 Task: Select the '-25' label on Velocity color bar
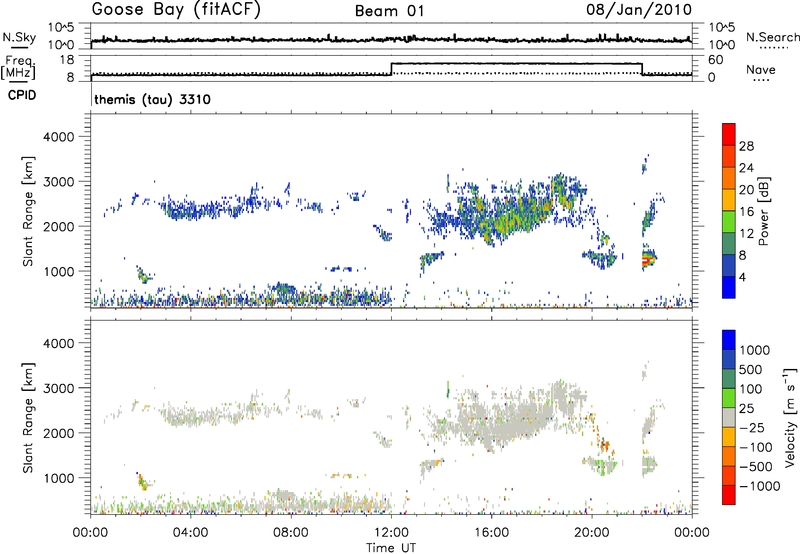[751, 428]
